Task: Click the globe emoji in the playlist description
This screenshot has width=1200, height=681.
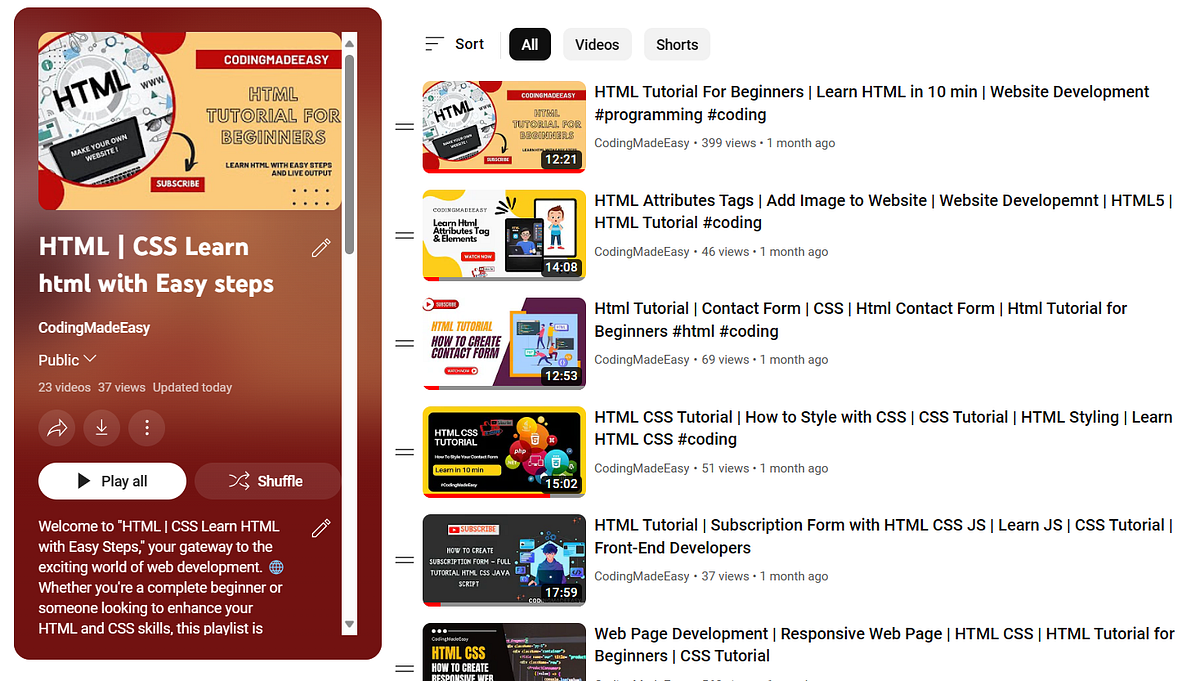Action: [x=276, y=567]
